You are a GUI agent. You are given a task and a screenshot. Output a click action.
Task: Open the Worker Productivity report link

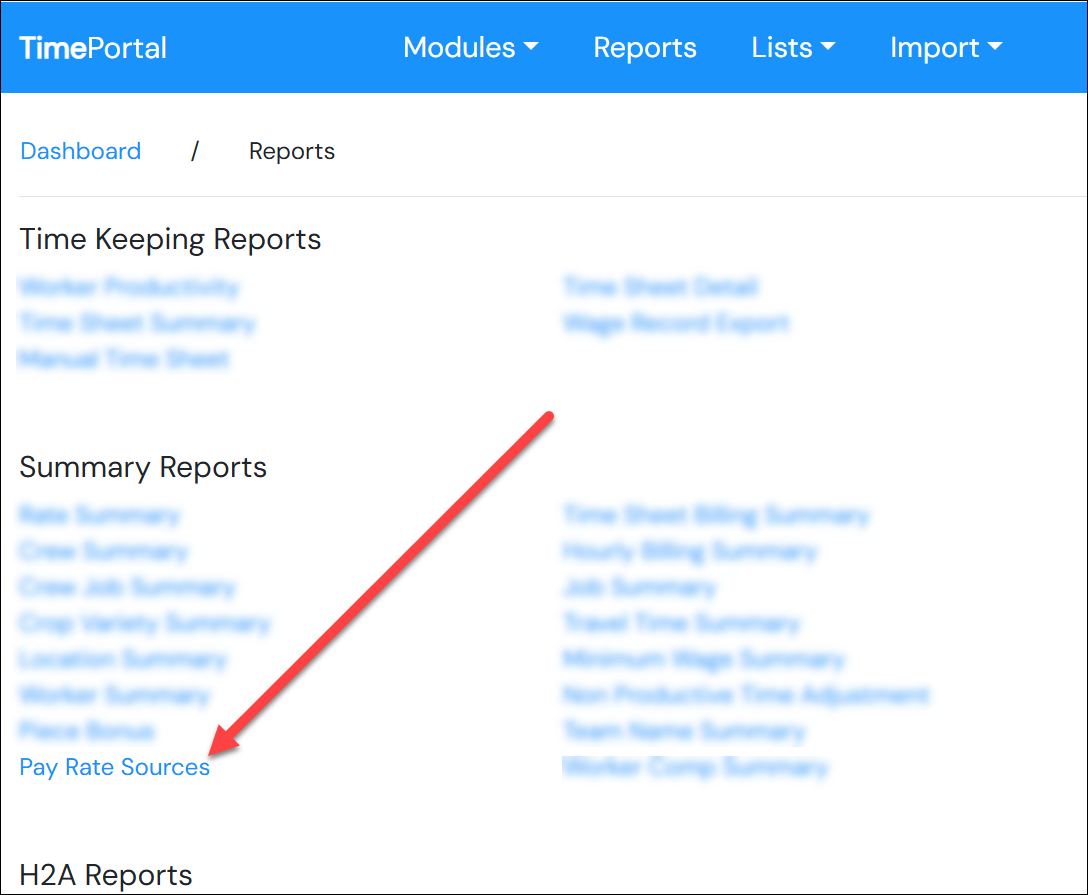coord(129,287)
